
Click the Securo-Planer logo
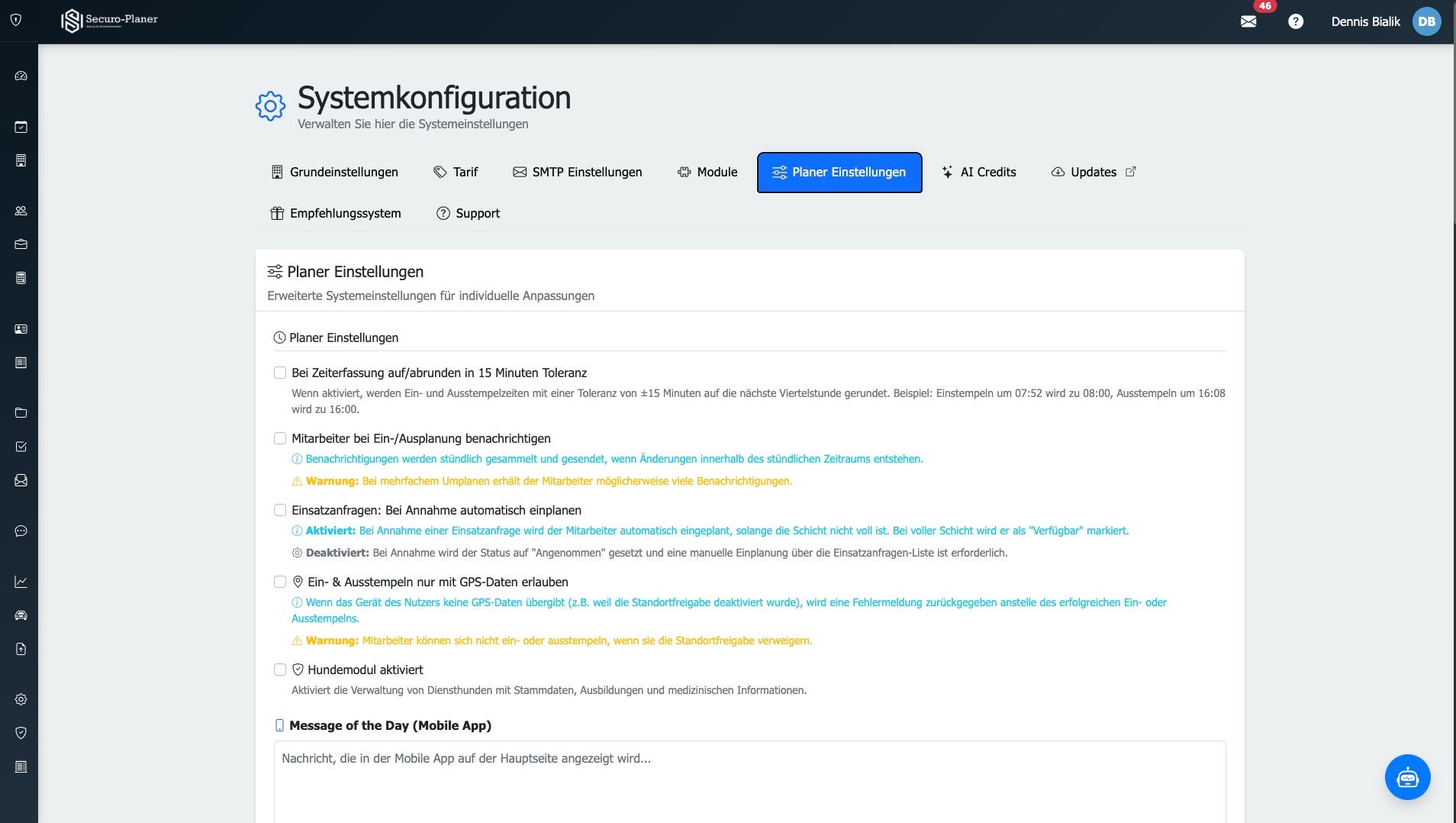[x=110, y=20]
